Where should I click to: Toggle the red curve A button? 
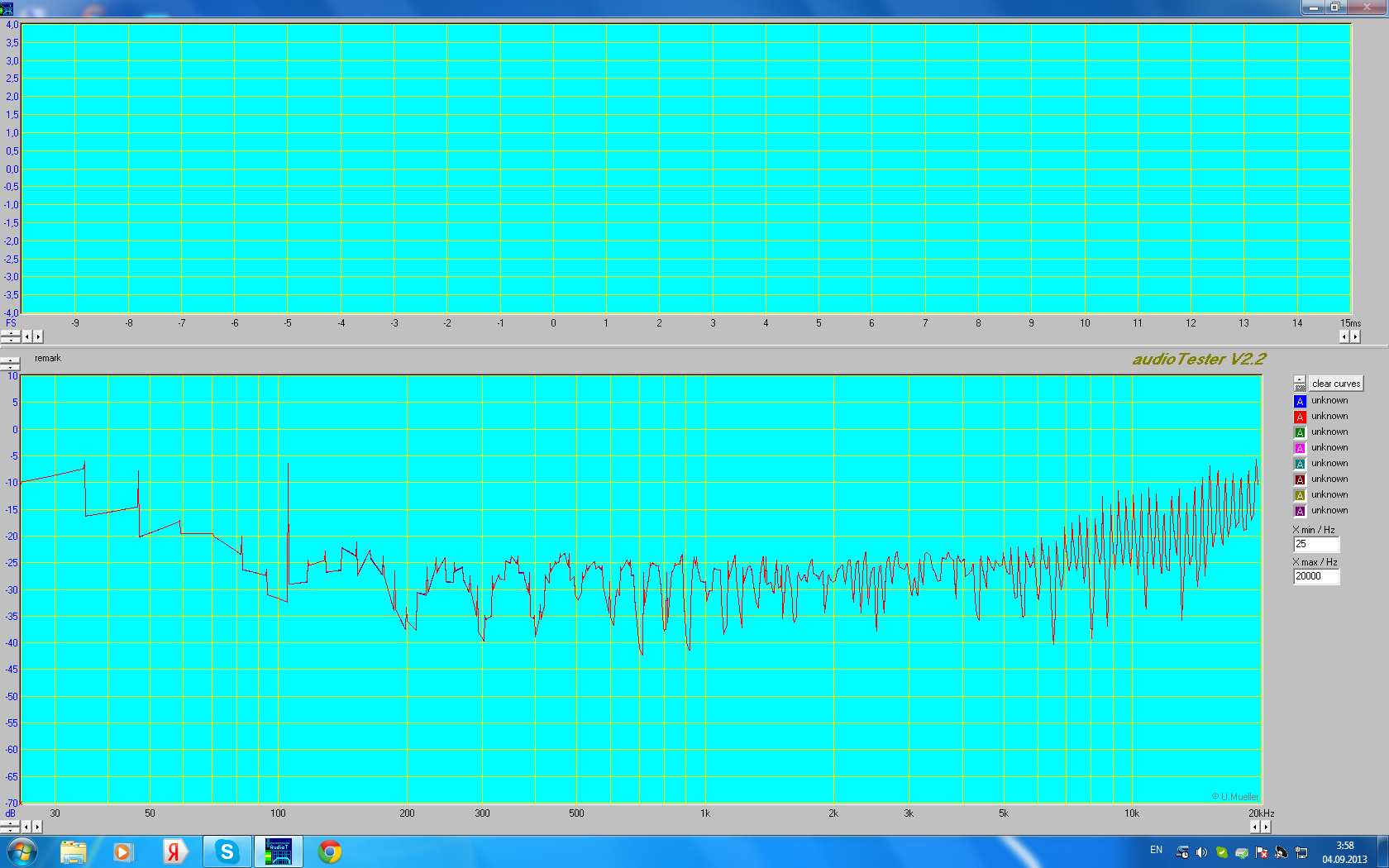1300,417
